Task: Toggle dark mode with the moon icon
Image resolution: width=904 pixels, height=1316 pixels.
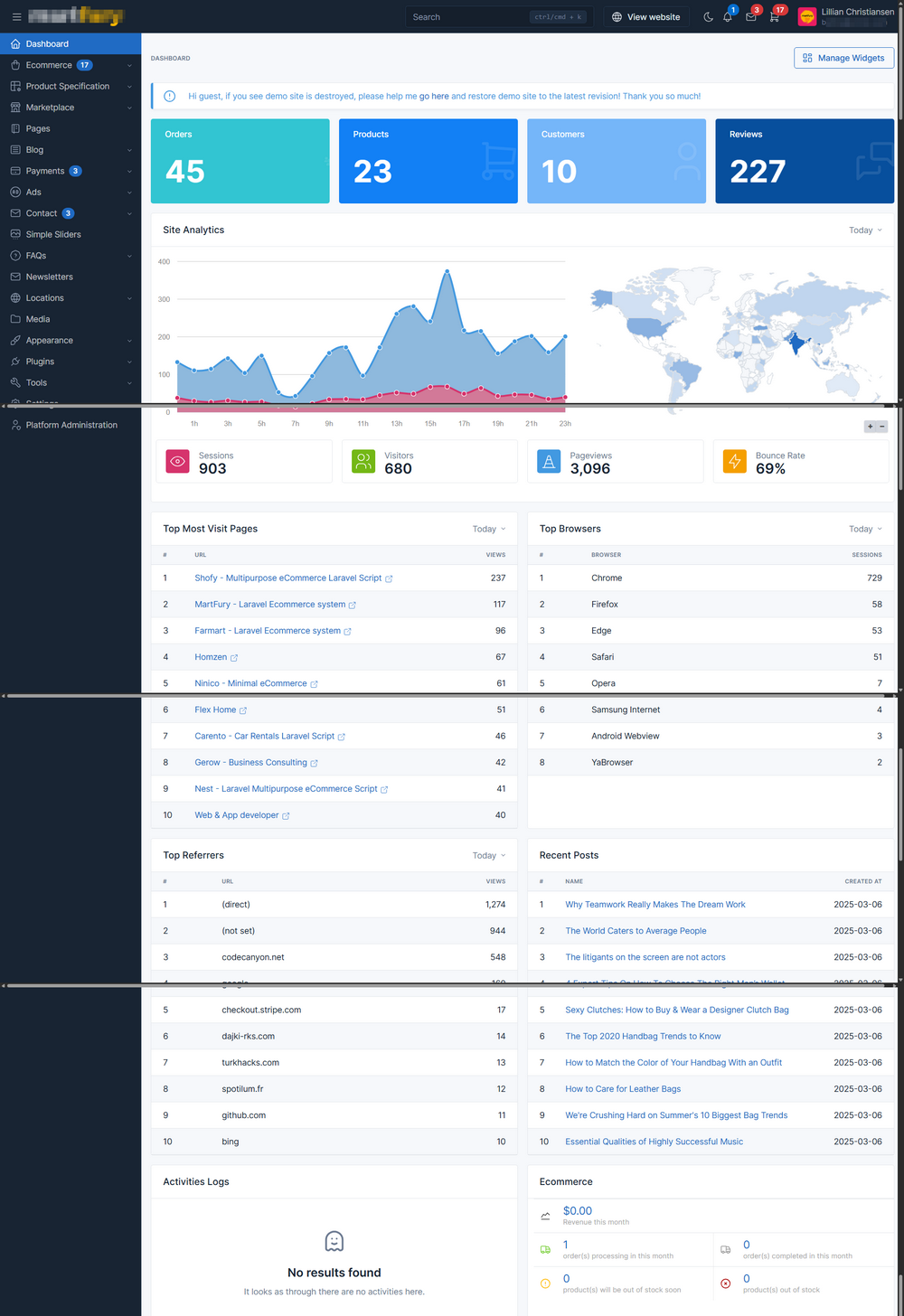Action: click(708, 16)
